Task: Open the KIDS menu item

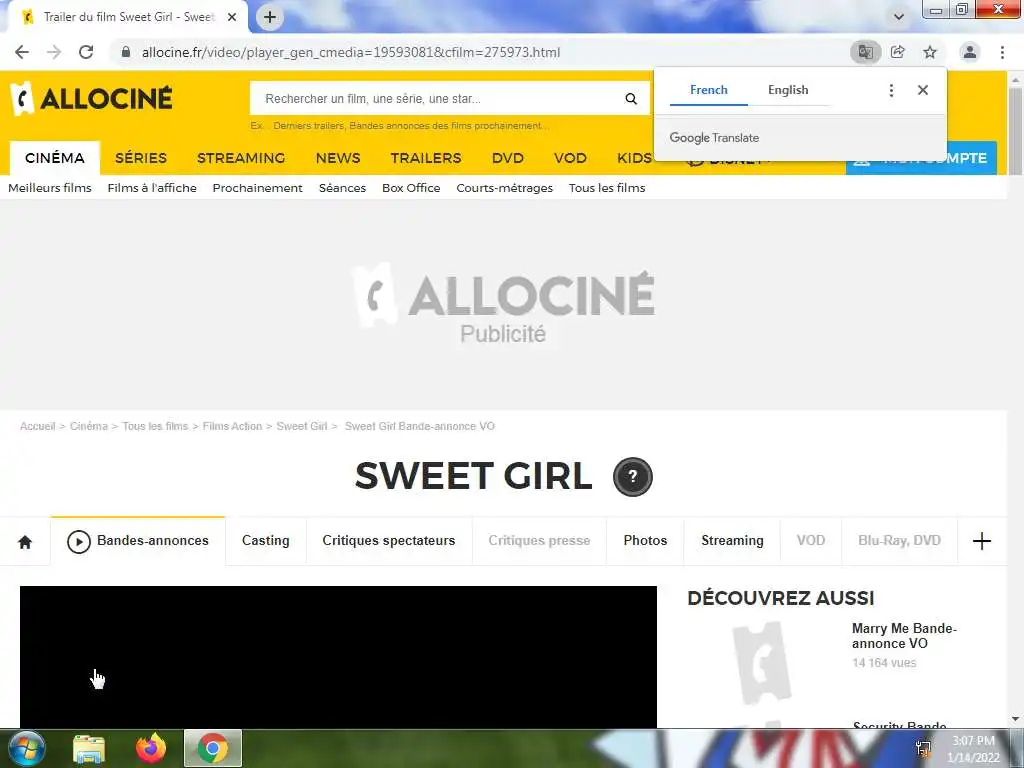Action: (634, 158)
